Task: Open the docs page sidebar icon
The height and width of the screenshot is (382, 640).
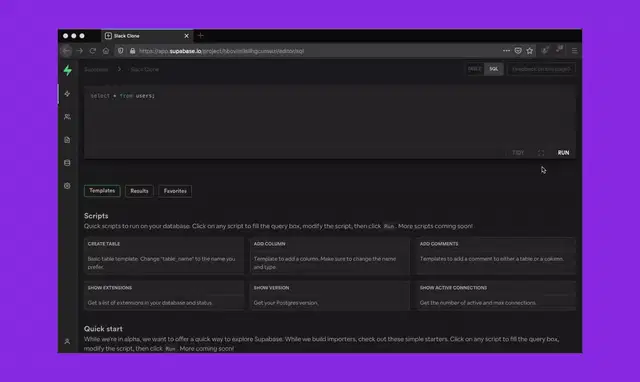Action: tap(67, 140)
